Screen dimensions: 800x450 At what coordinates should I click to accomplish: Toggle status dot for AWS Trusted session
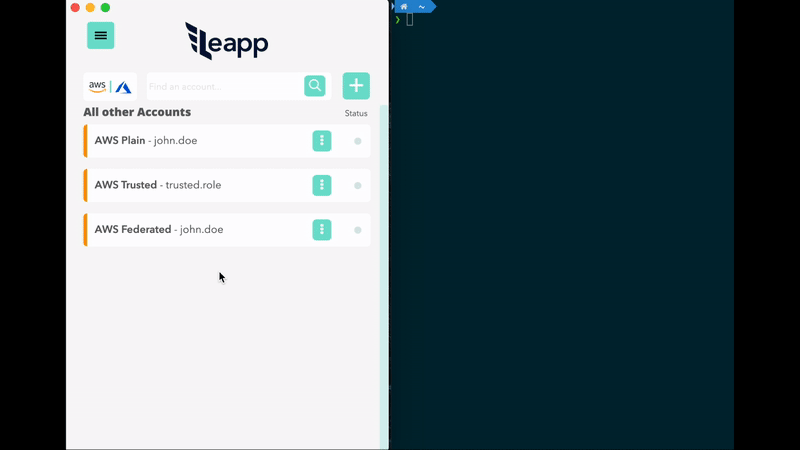(358, 186)
